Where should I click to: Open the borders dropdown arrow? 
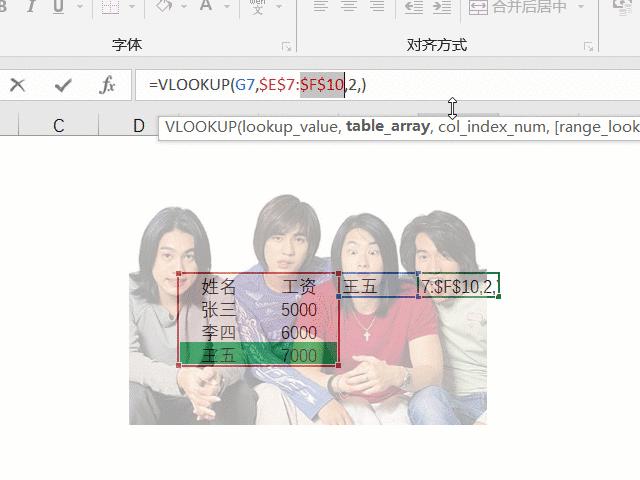coord(131,6)
